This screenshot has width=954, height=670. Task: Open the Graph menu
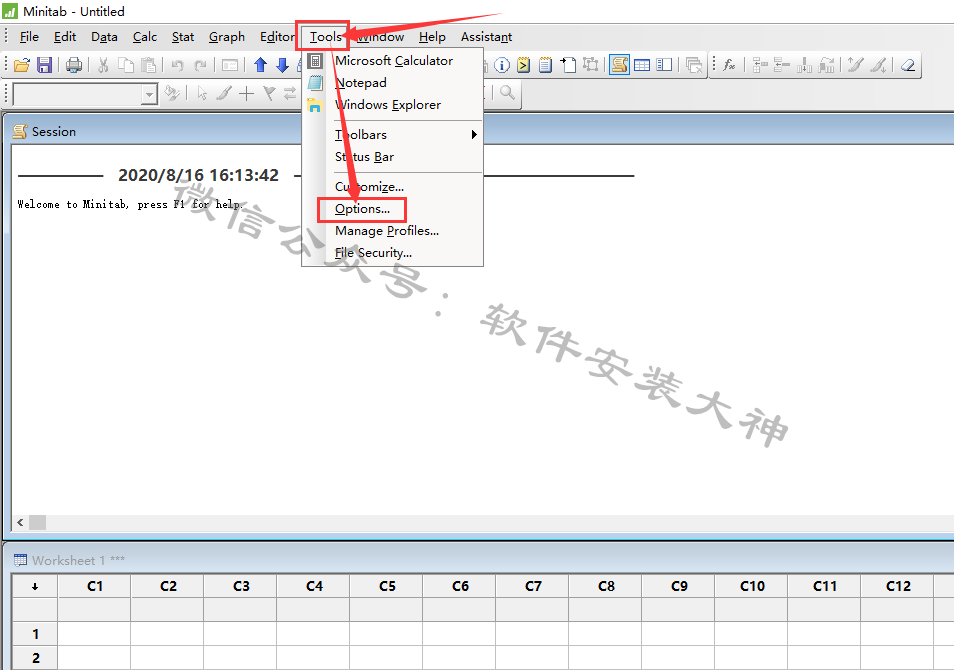[226, 37]
